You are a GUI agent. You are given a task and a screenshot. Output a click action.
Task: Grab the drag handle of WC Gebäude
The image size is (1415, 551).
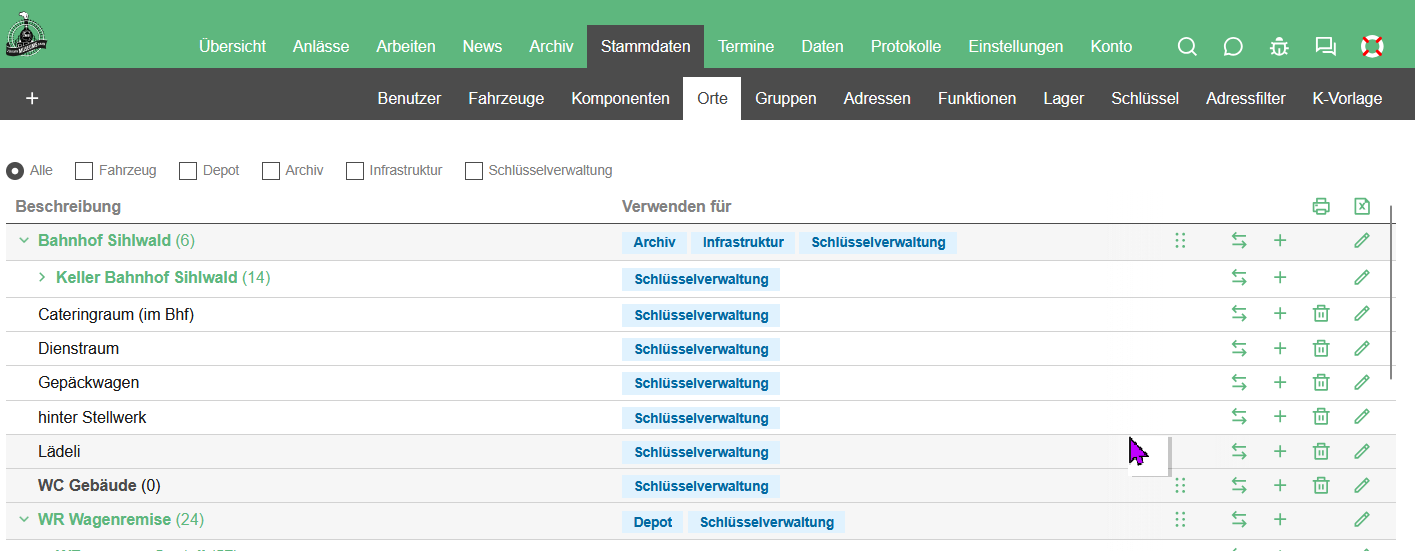pyautogui.click(x=1180, y=485)
